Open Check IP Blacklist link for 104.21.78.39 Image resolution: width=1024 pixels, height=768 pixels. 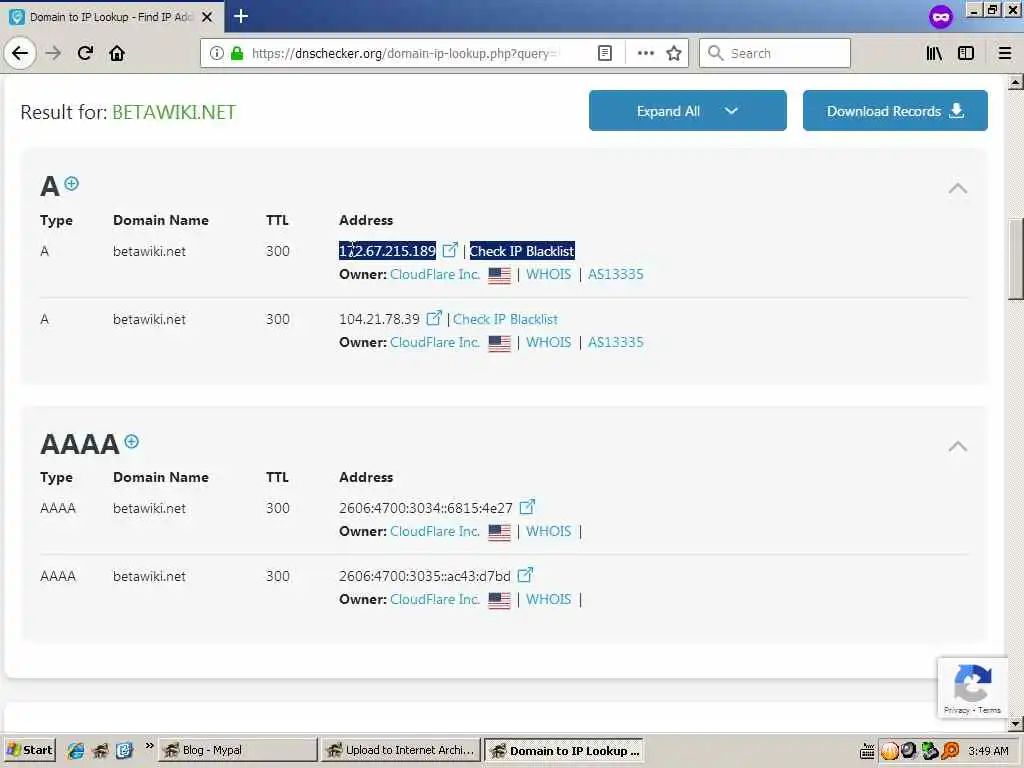[x=505, y=319]
